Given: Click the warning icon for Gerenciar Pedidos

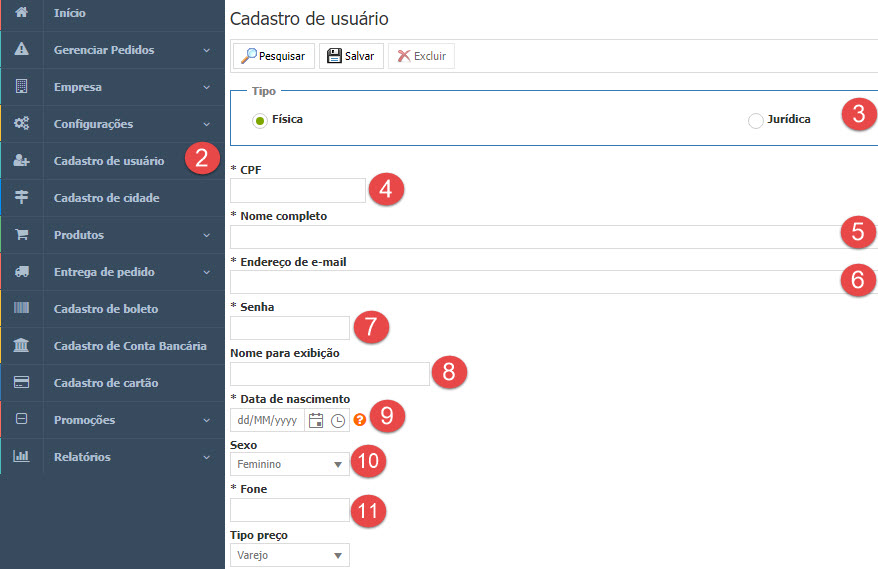Looking at the screenshot, I should pyautogui.click(x=21, y=49).
